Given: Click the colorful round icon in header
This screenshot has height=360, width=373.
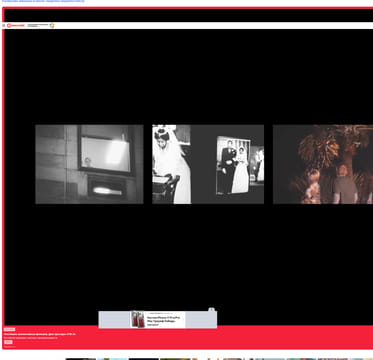Looking at the screenshot, I should pos(52,25).
